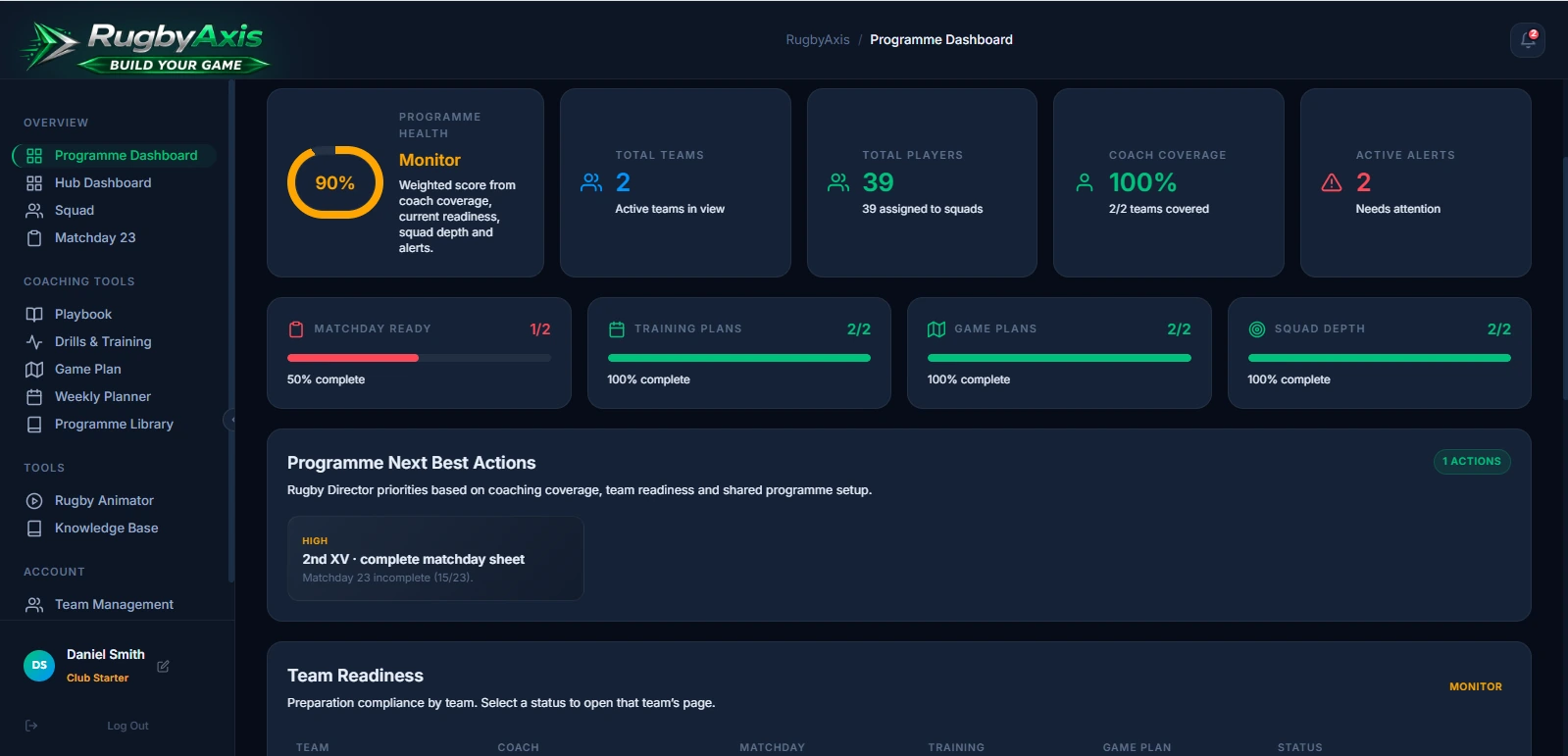Click Squad Depth progress bar

pos(1380,358)
